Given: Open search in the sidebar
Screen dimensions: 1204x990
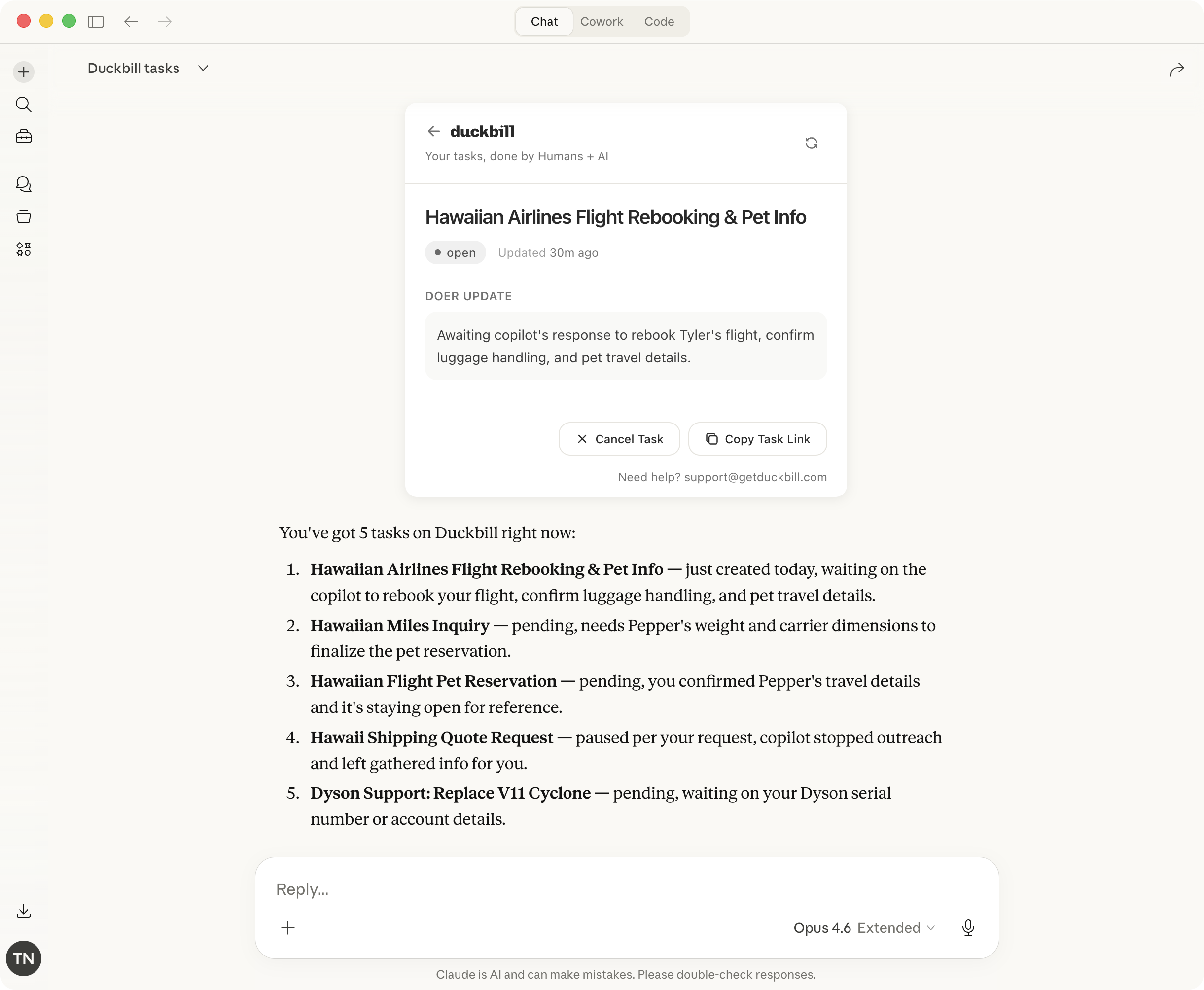Looking at the screenshot, I should pyautogui.click(x=23, y=105).
